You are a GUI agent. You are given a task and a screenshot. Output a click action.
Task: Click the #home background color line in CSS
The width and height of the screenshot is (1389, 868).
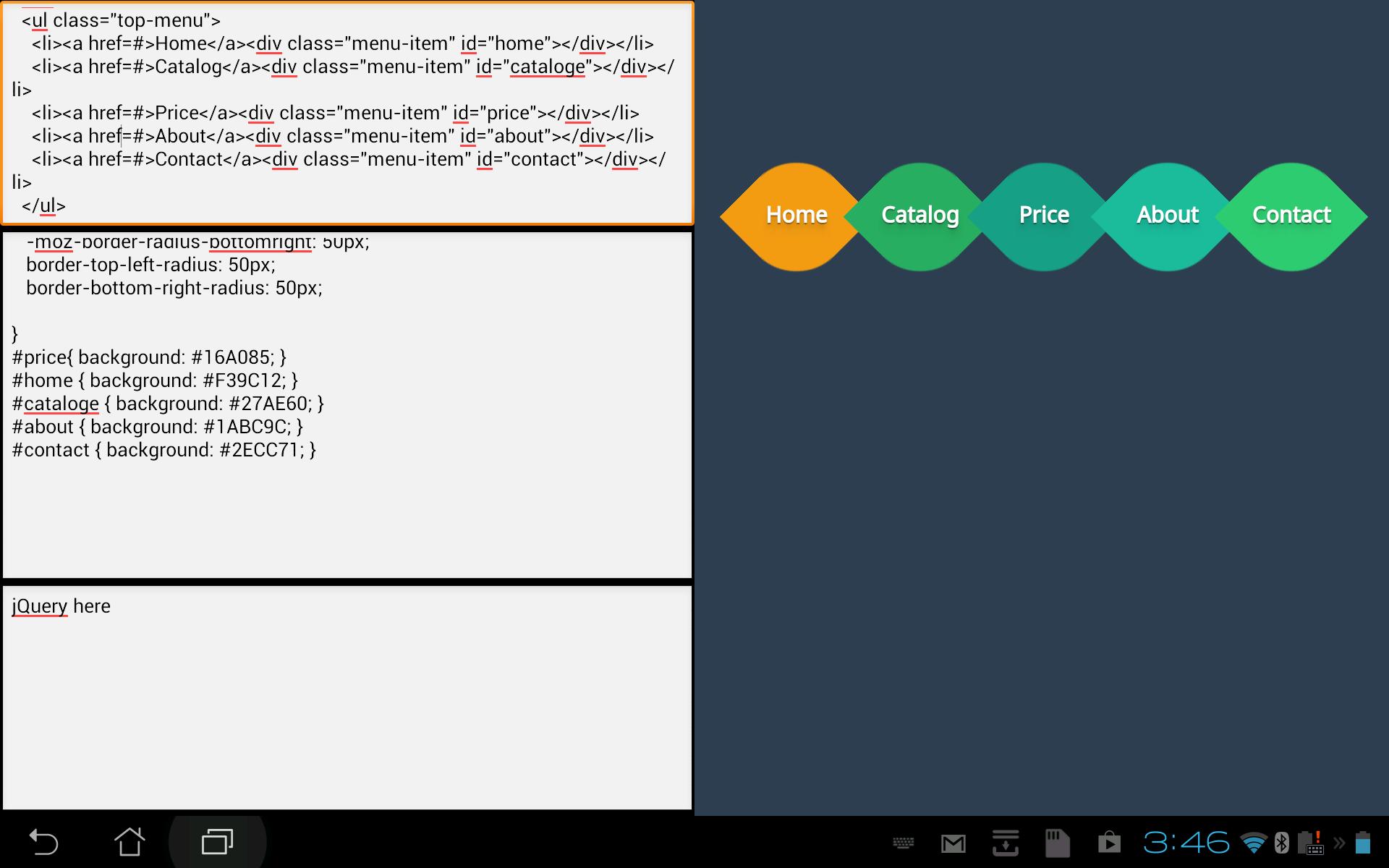click(156, 380)
